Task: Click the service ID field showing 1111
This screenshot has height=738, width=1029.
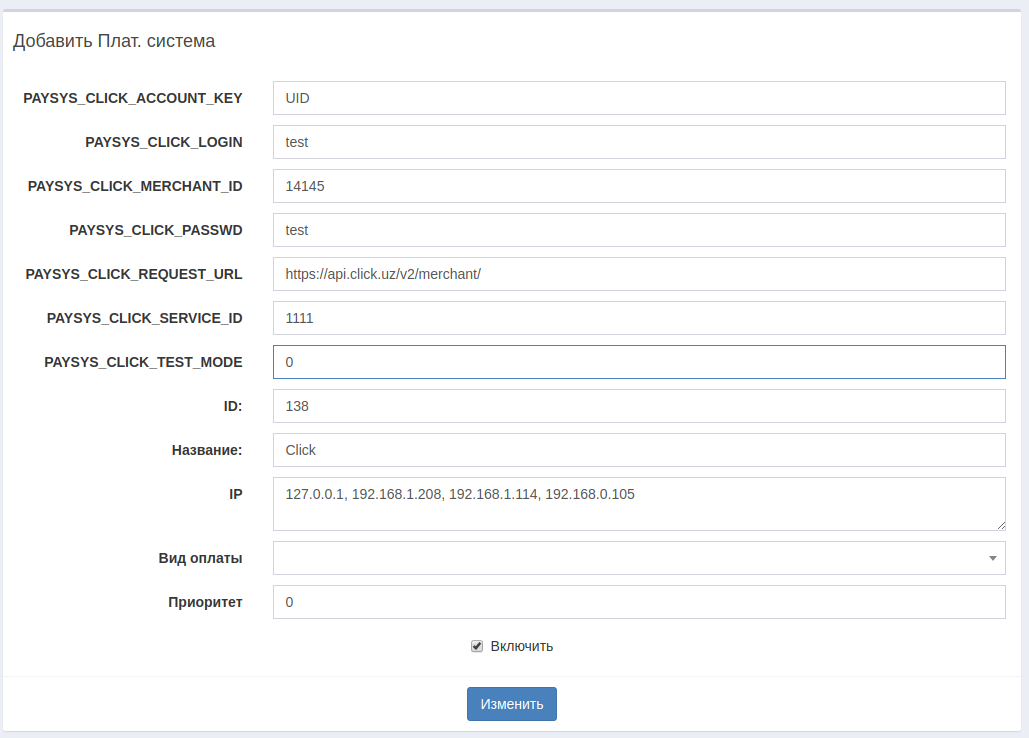Action: click(x=638, y=318)
